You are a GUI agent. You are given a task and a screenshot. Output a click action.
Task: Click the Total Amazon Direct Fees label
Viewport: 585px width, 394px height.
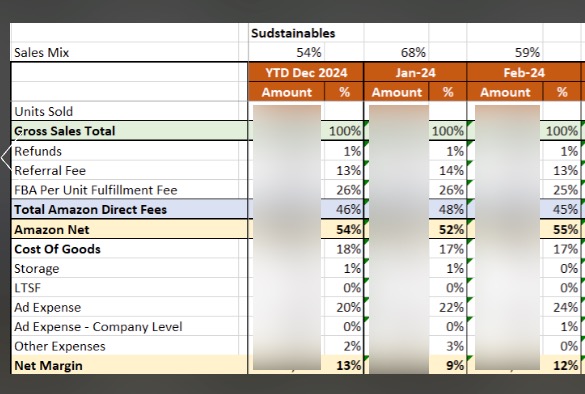click(90, 209)
